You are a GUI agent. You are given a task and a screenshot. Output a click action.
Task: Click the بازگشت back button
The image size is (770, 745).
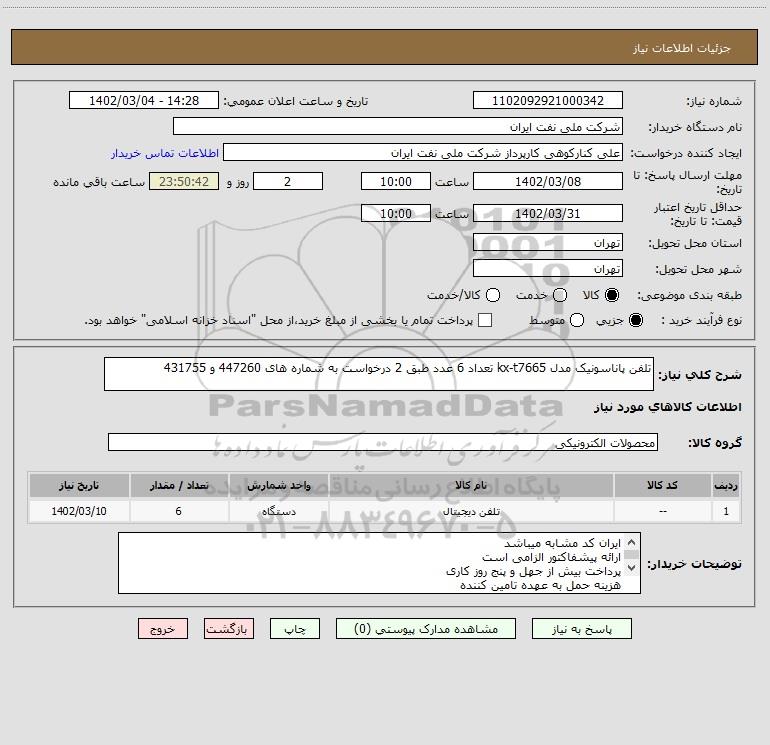coord(229,629)
